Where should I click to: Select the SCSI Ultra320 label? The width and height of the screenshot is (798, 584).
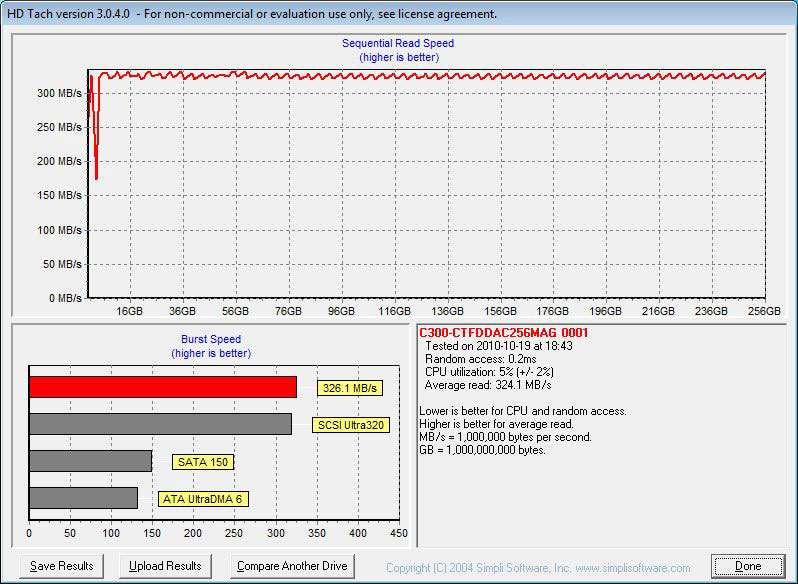click(x=351, y=425)
